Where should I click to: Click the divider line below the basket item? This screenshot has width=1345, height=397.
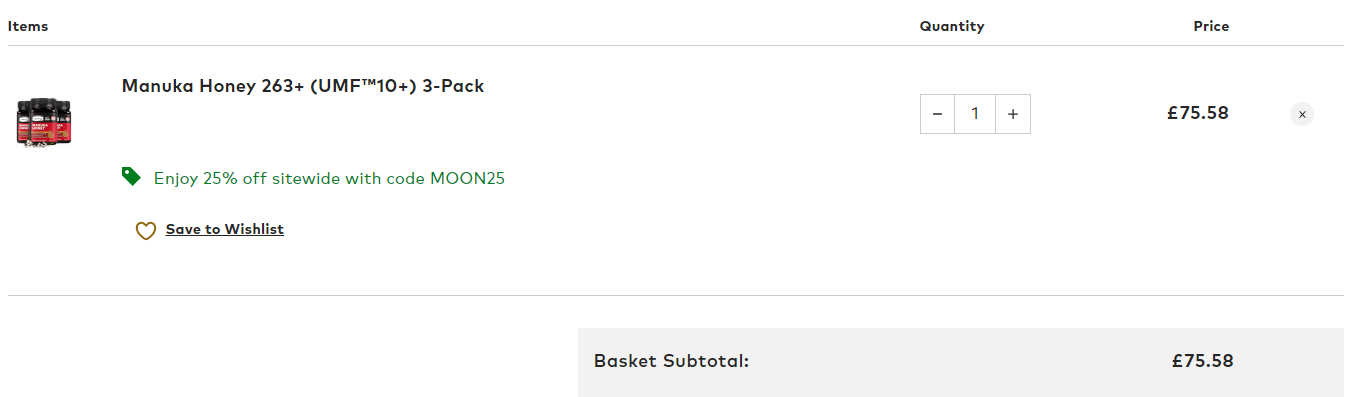[x=676, y=295]
